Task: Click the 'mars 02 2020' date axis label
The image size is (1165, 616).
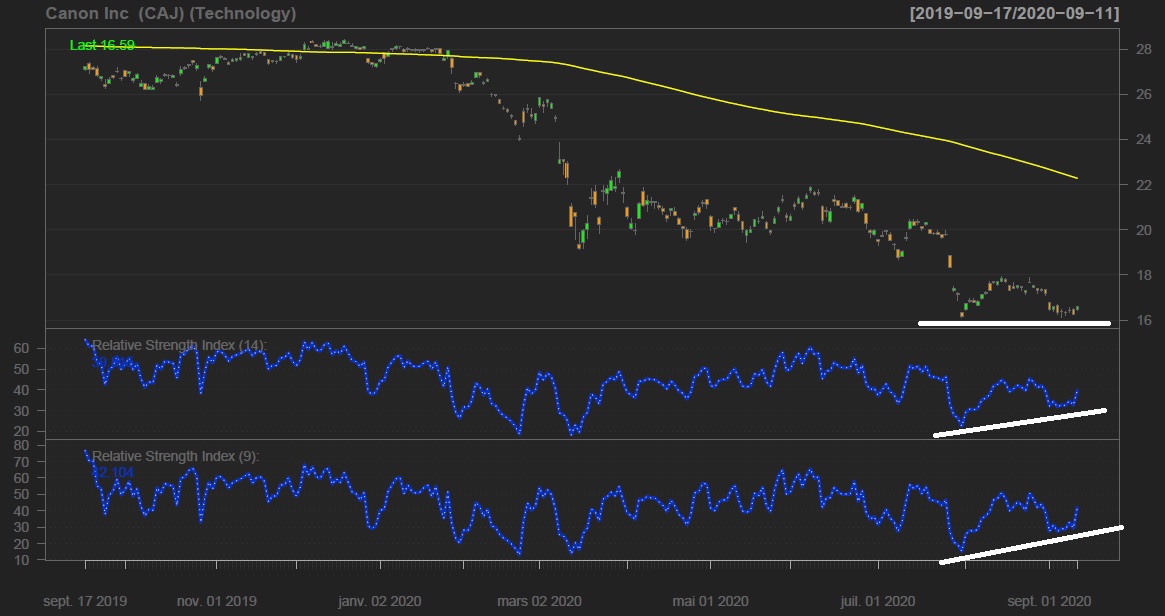Action: point(539,601)
